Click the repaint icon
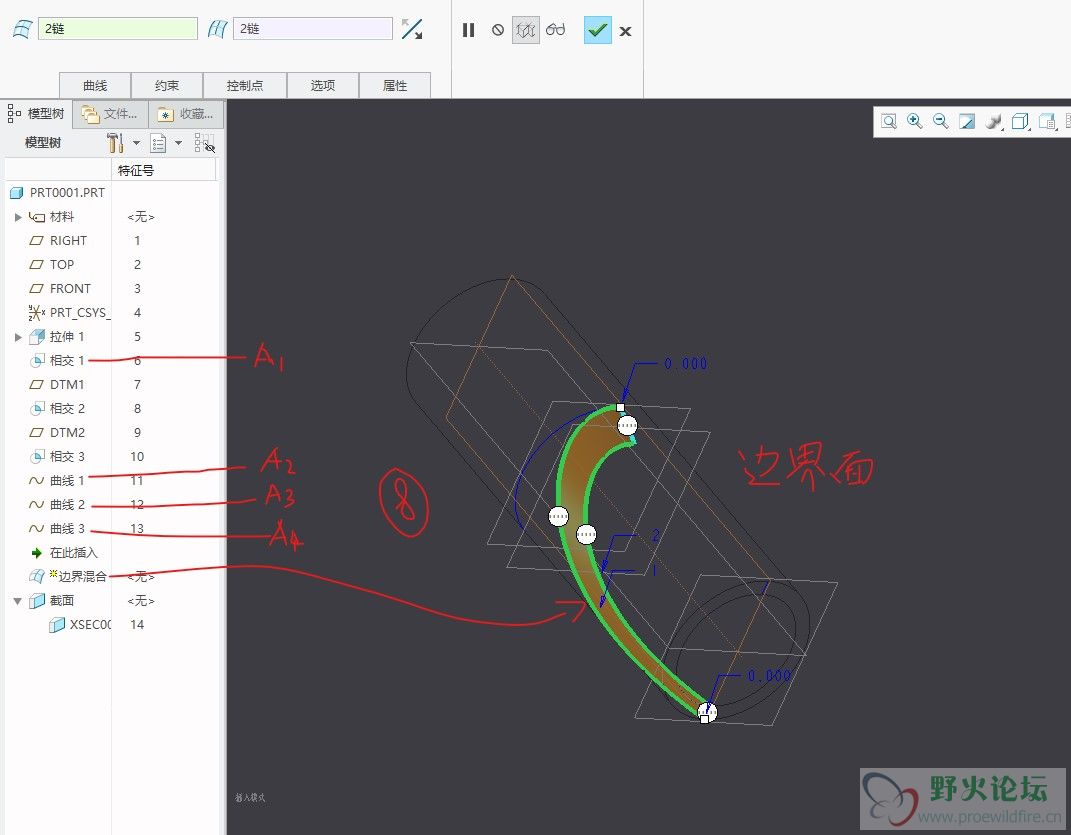1071x835 pixels. 967,122
